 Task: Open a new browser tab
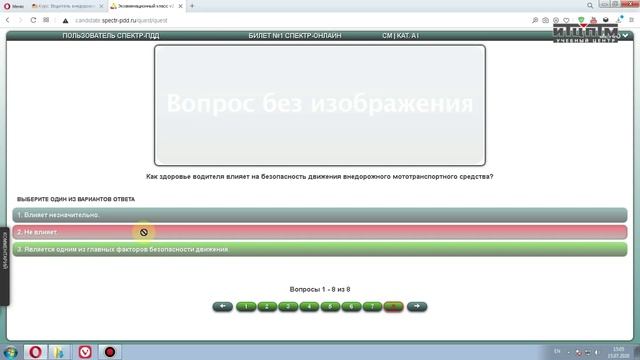[x=192, y=6]
